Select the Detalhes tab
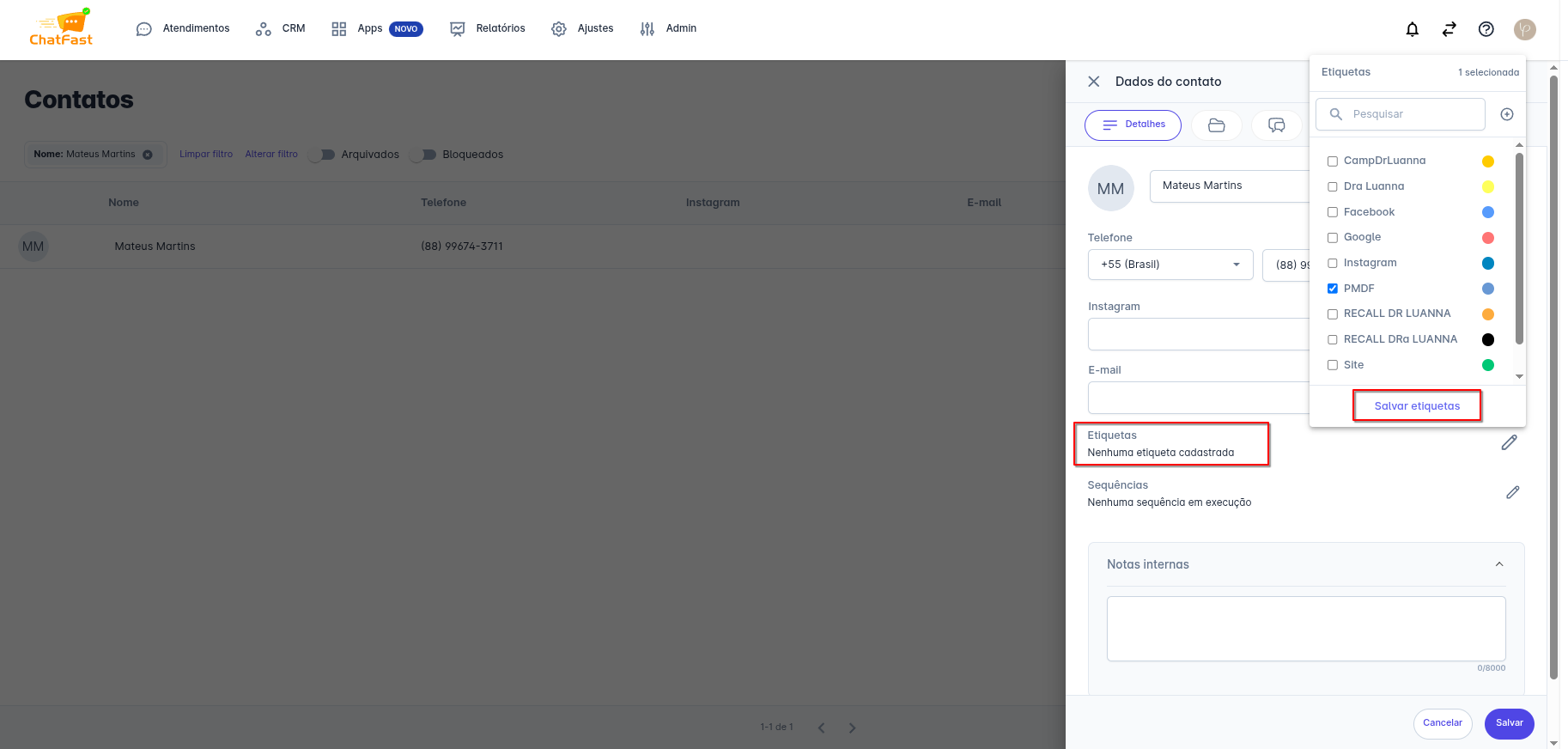The height and width of the screenshot is (749, 1568). pos(1133,125)
